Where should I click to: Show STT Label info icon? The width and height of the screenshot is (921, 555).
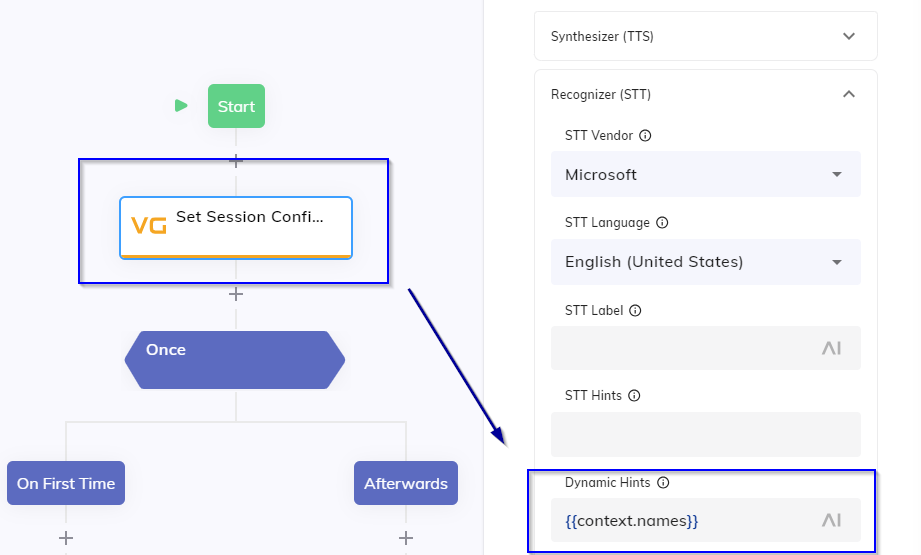635,311
